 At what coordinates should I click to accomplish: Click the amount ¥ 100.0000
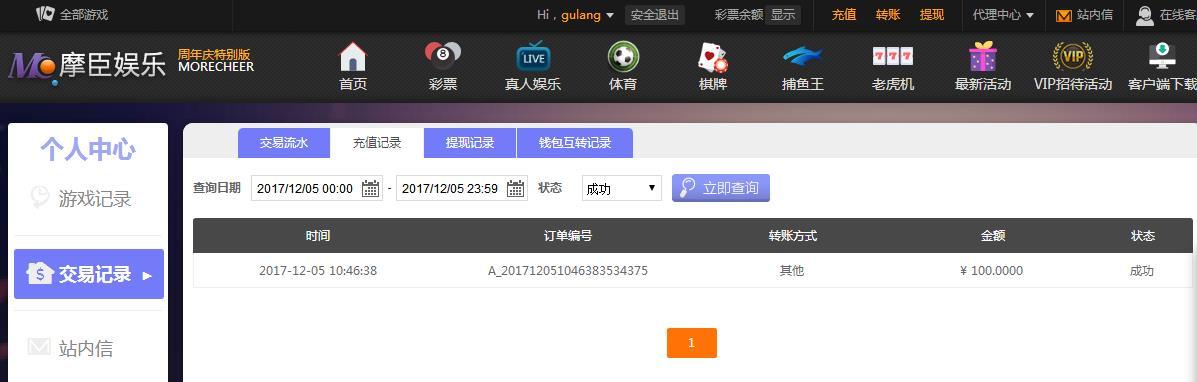(x=992, y=270)
